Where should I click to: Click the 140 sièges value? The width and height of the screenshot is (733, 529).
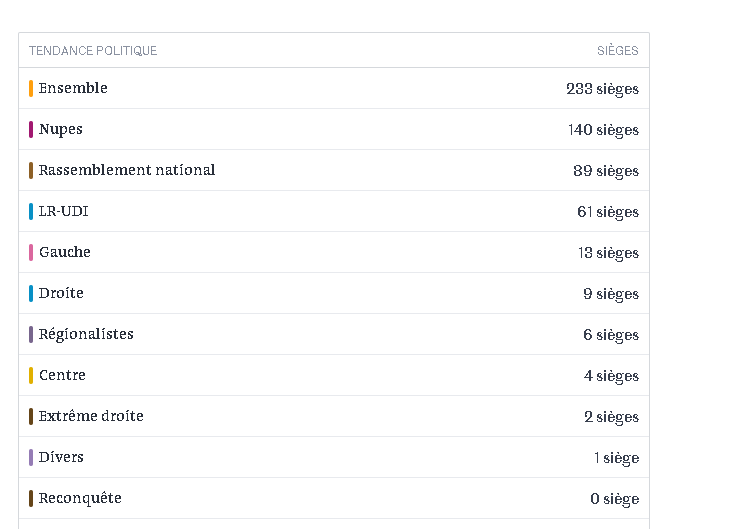pos(604,130)
